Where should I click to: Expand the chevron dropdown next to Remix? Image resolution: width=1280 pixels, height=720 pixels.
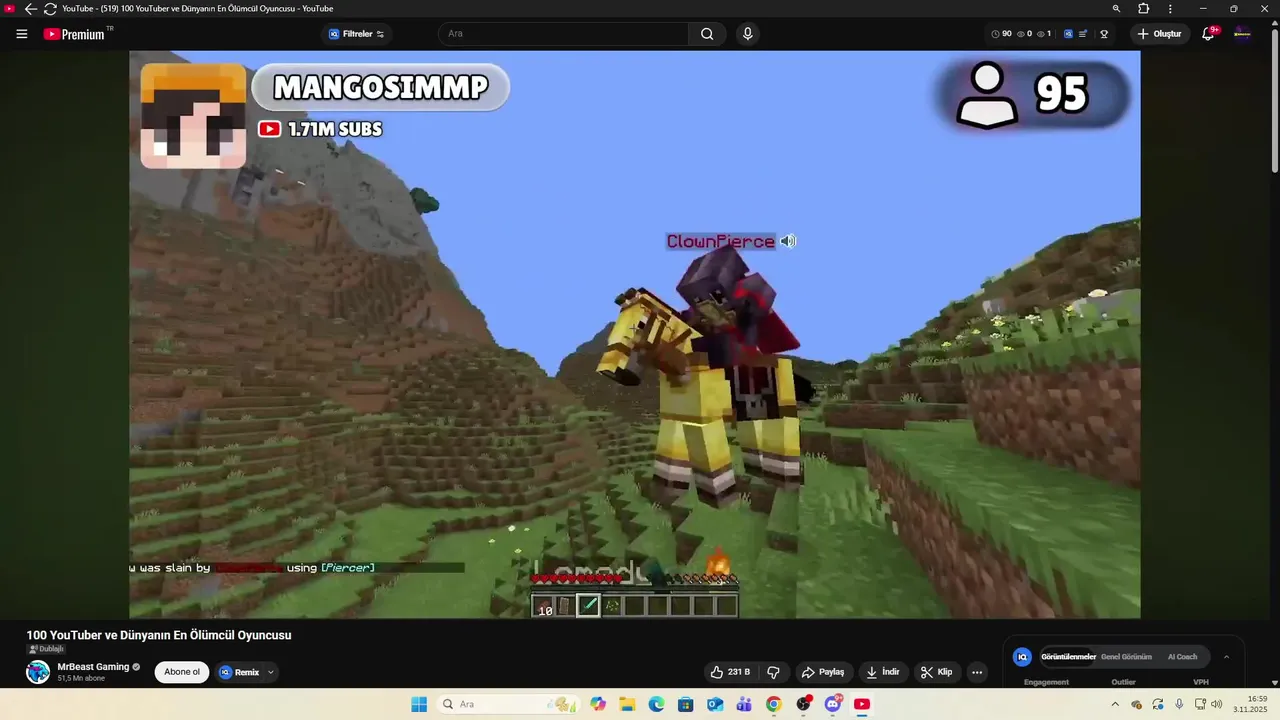(270, 672)
